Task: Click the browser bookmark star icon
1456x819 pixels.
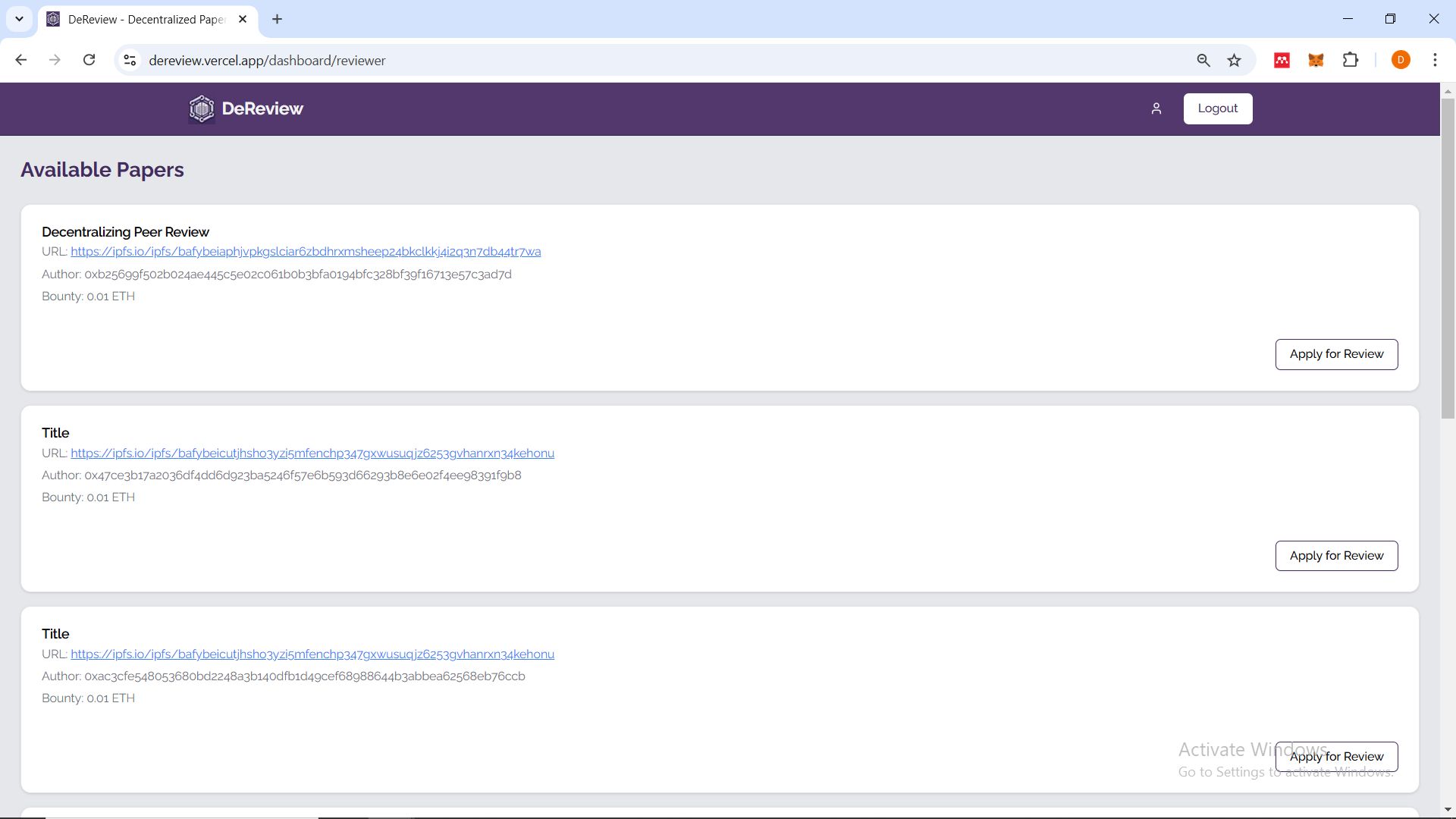Action: tap(1234, 60)
